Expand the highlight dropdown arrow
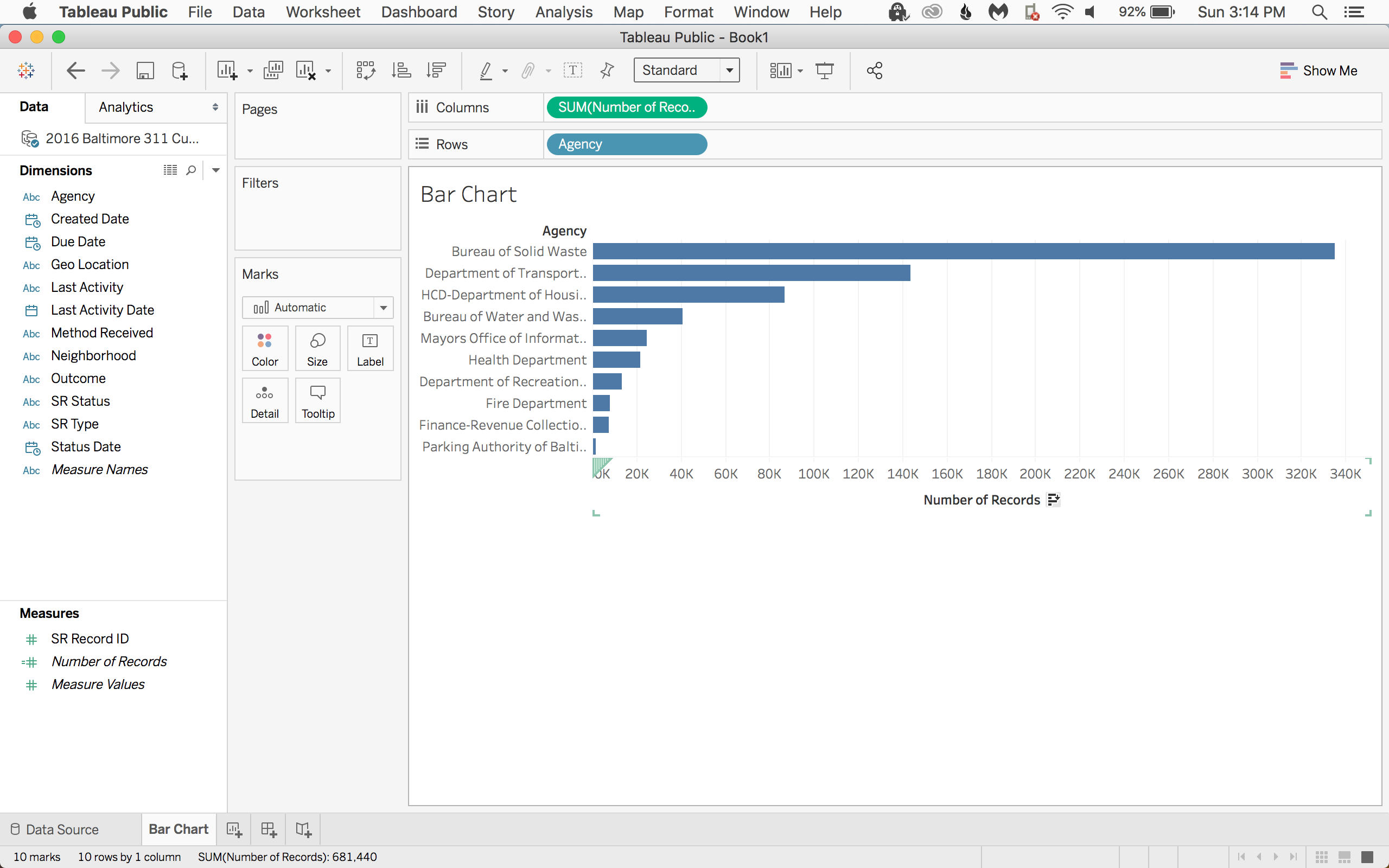 coord(505,71)
